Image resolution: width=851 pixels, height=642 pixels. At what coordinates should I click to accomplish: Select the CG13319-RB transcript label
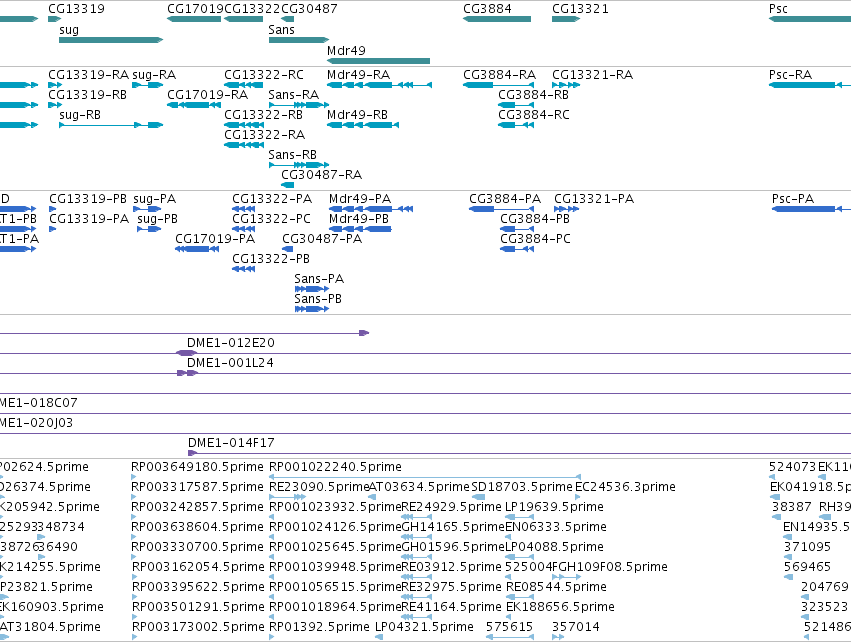tap(87, 94)
